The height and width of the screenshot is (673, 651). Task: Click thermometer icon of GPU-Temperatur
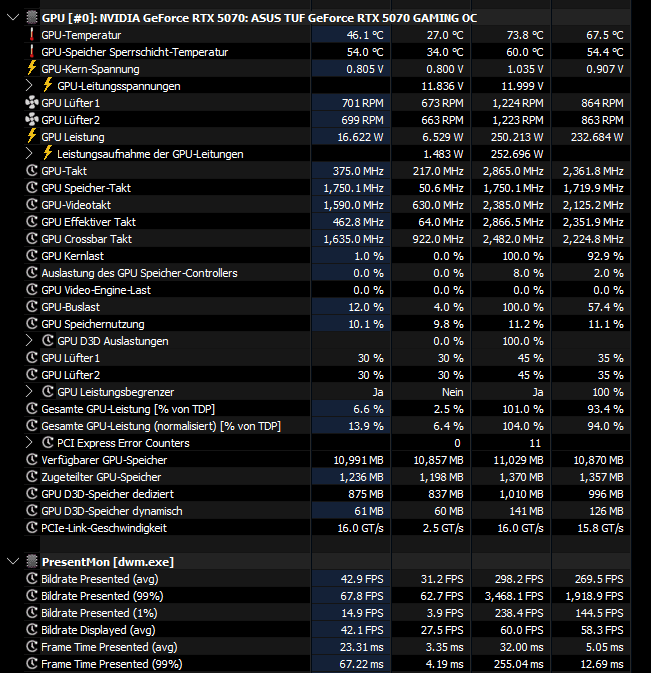pyautogui.click(x=32, y=35)
